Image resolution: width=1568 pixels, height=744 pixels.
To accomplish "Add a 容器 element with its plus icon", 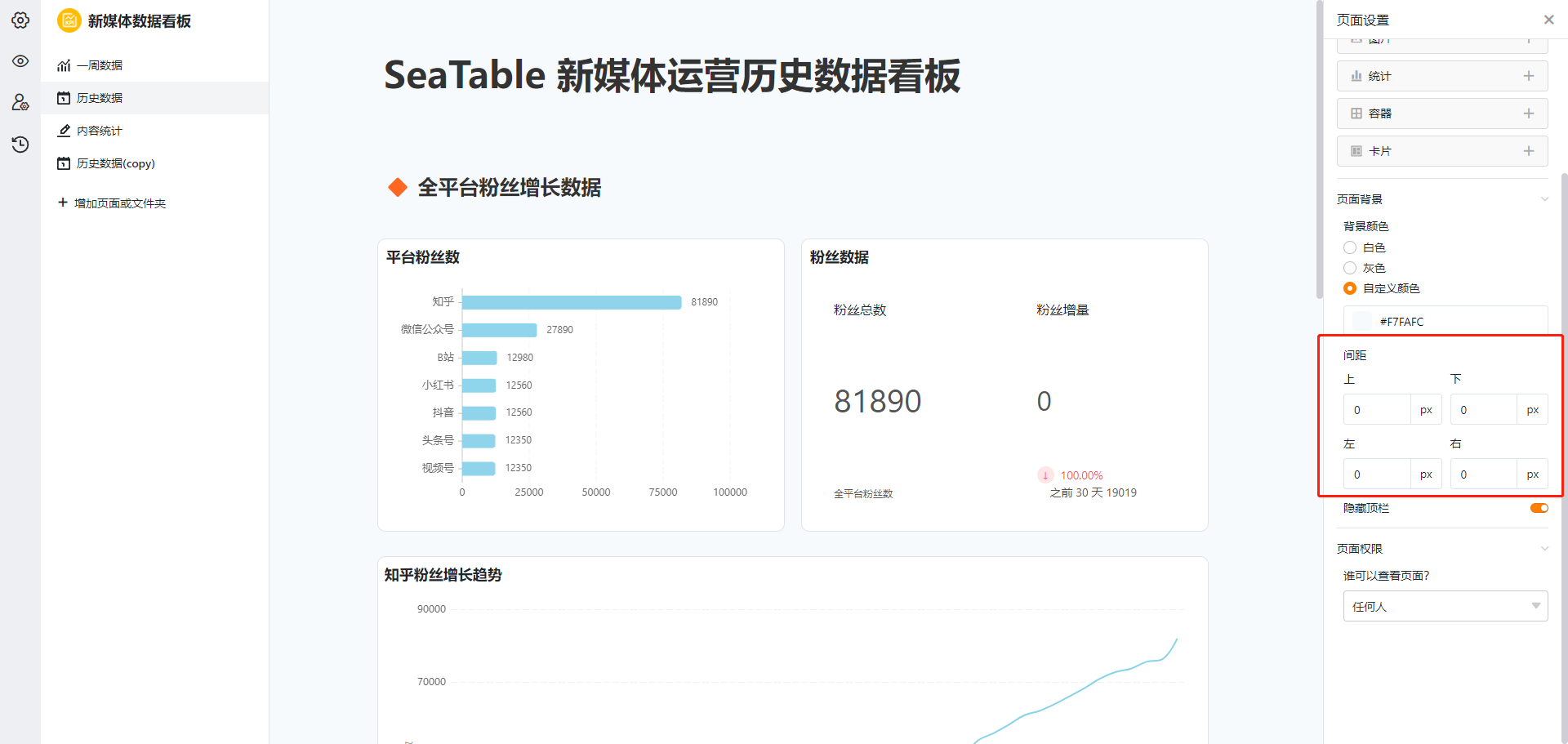I will (1530, 113).
